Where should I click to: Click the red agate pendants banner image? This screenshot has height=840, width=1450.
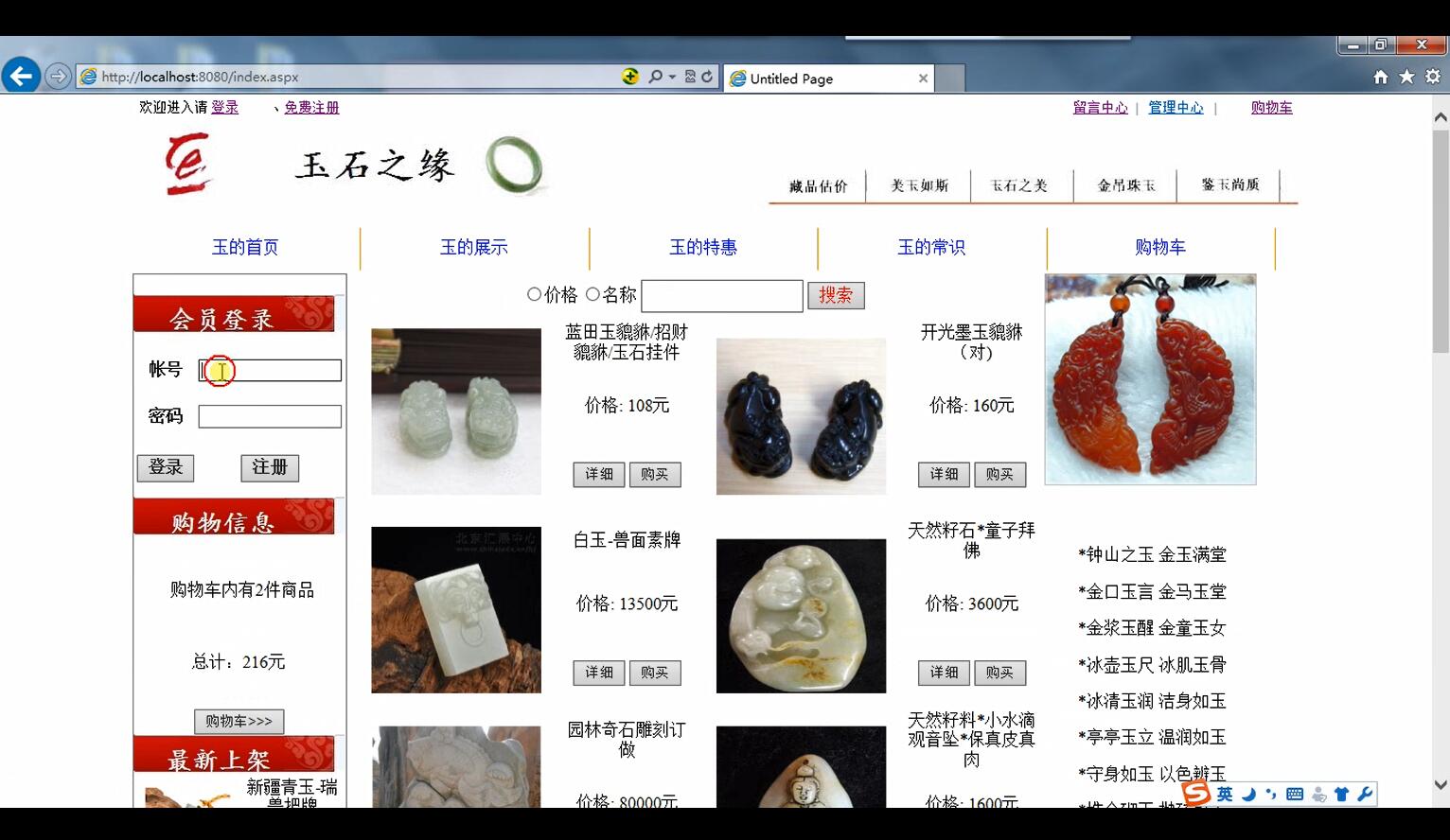pyautogui.click(x=1150, y=379)
